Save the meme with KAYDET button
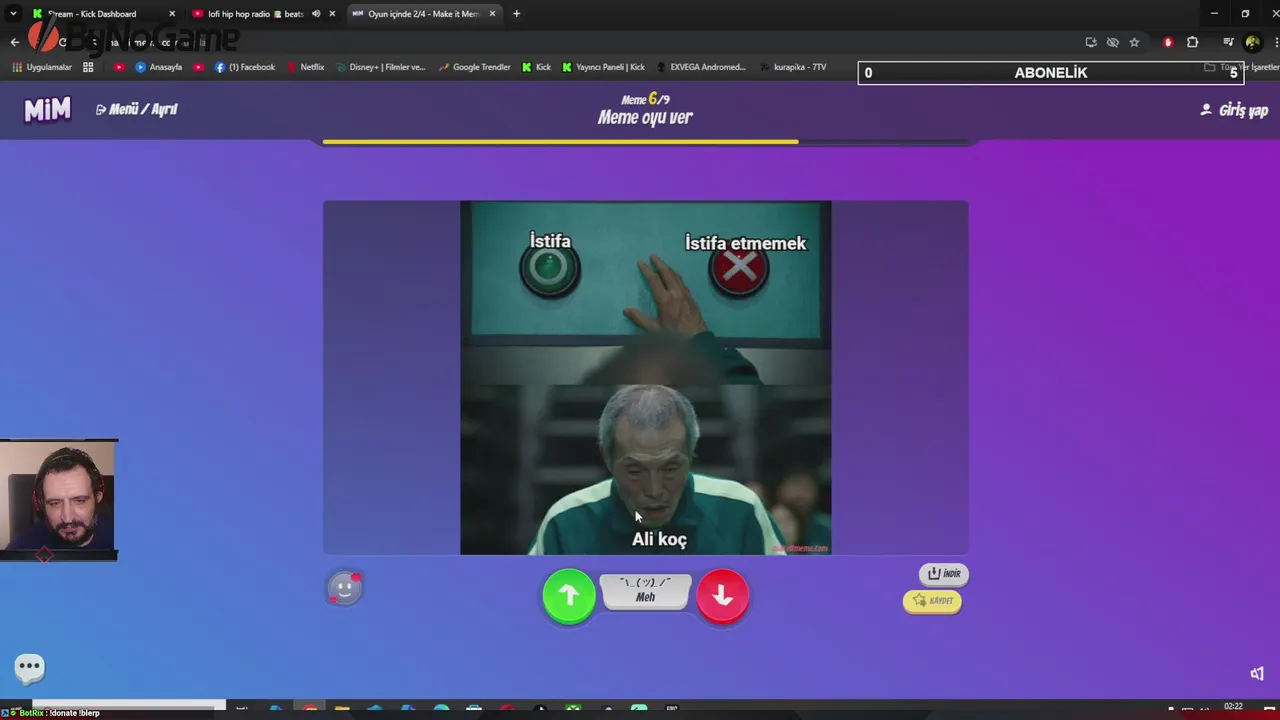The image size is (1280, 720). pos(932,601)
